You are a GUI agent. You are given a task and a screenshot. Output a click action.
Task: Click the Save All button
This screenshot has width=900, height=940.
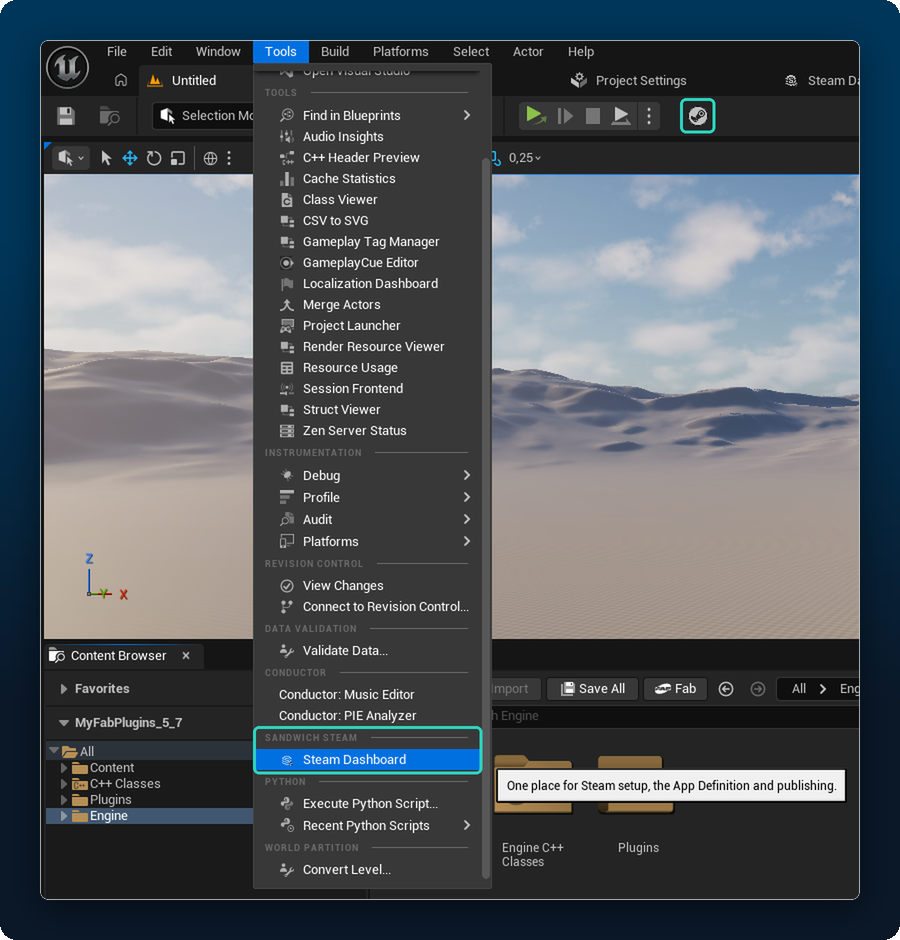(x=592, y=689)
